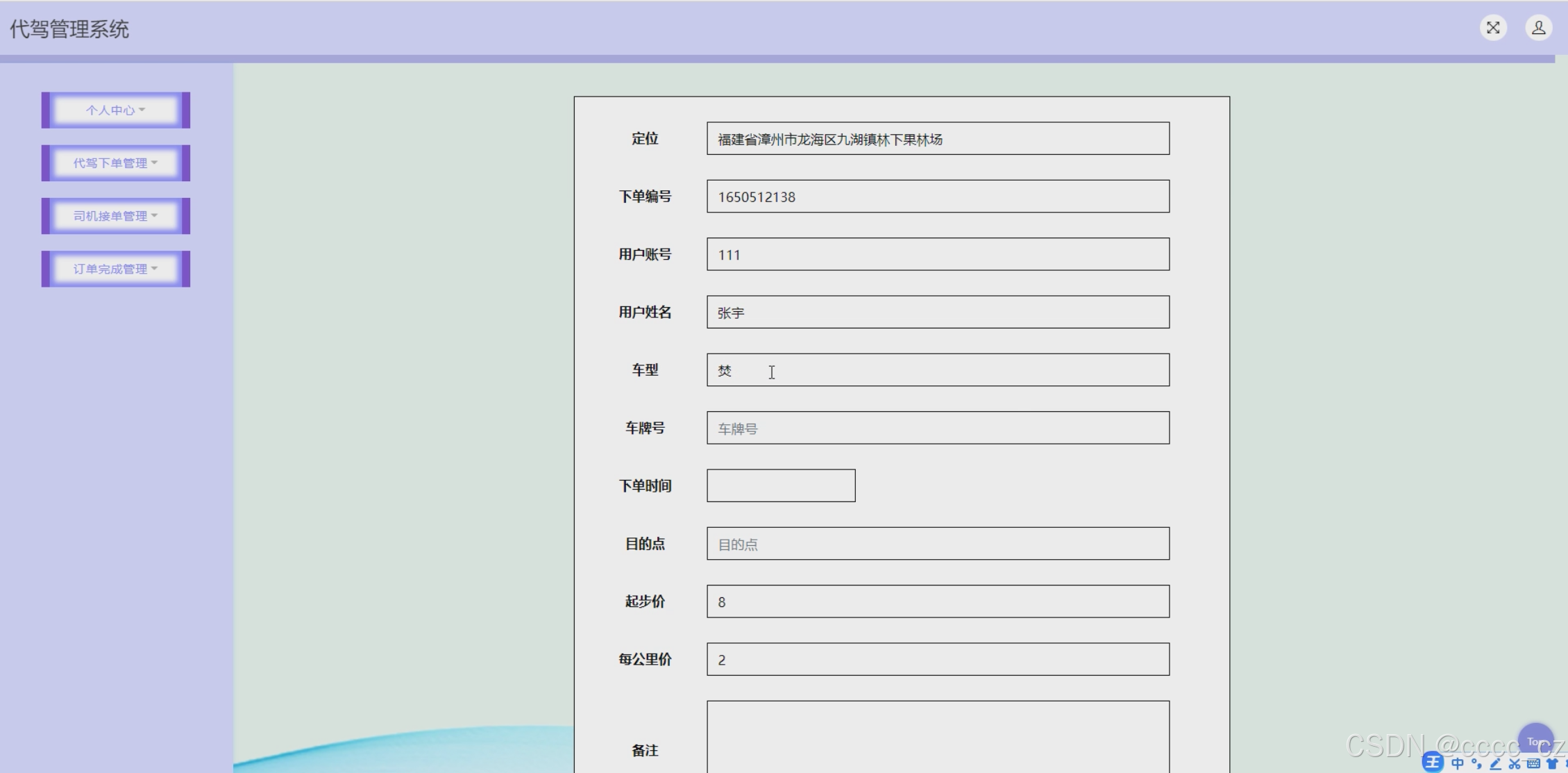Expand the 个人中心 sidebar menu
Viewport: 1568px width, 773px height.
click(115, 110)
